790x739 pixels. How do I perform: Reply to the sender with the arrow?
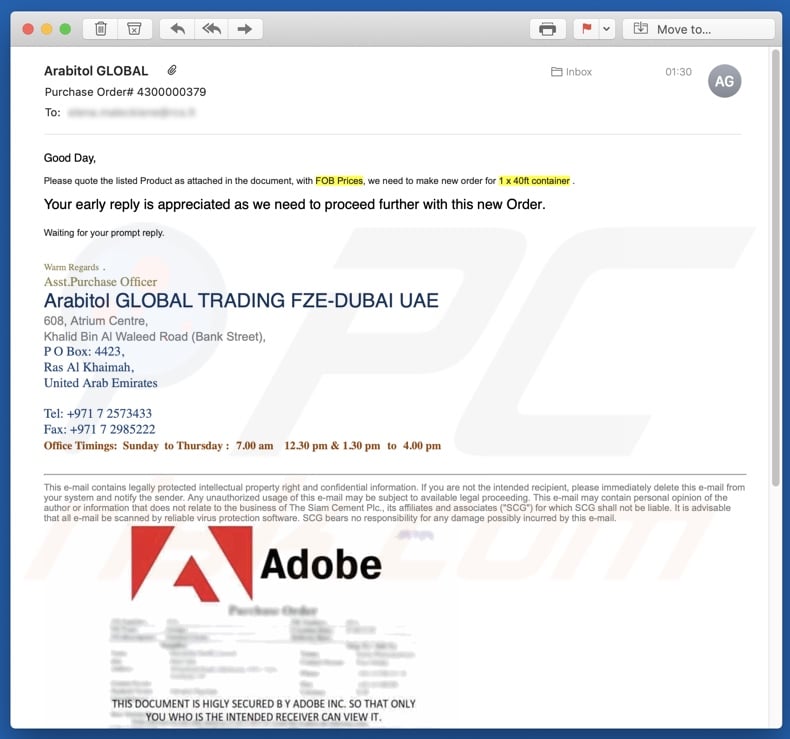tap(177, 29)
